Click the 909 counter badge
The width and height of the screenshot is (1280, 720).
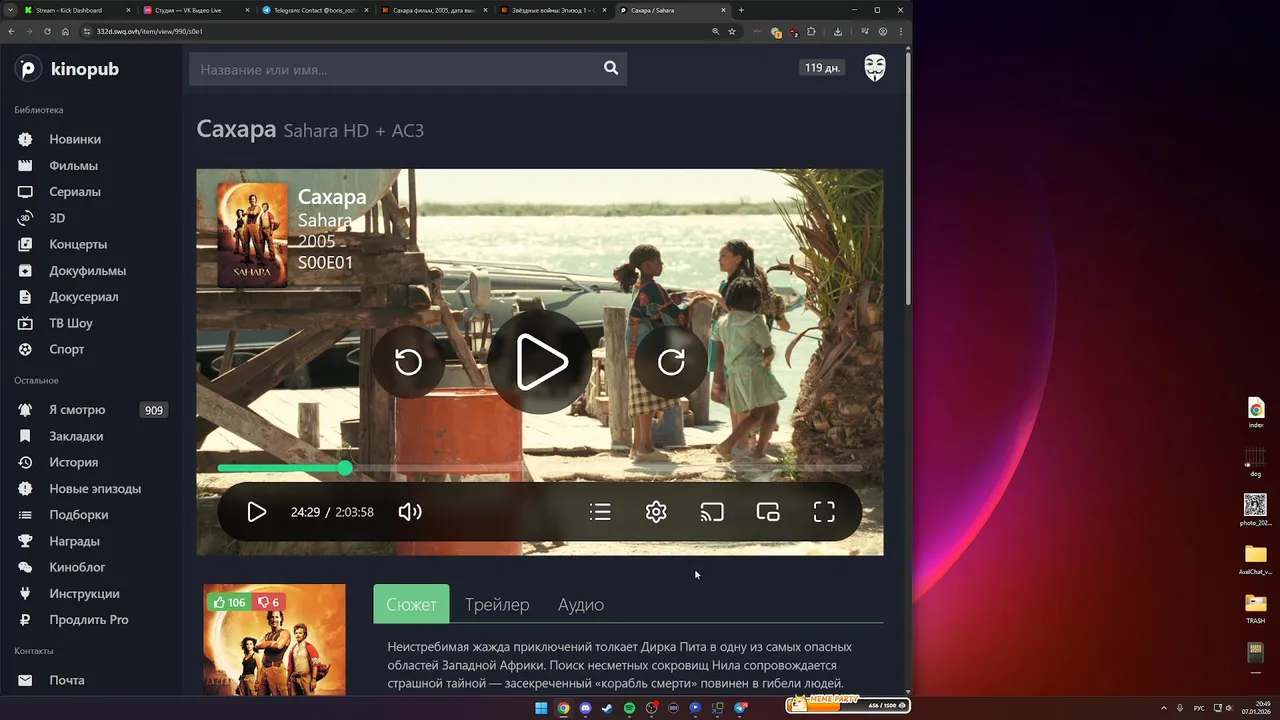154,410
